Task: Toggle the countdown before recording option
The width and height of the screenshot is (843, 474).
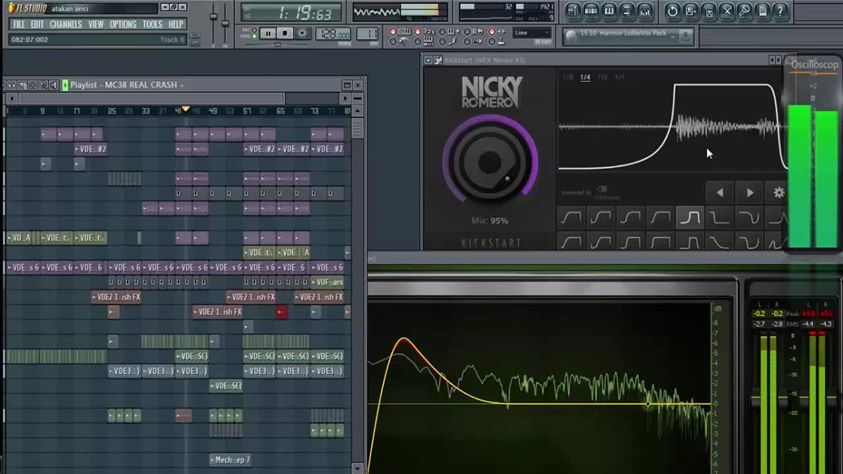Action: 418,32
